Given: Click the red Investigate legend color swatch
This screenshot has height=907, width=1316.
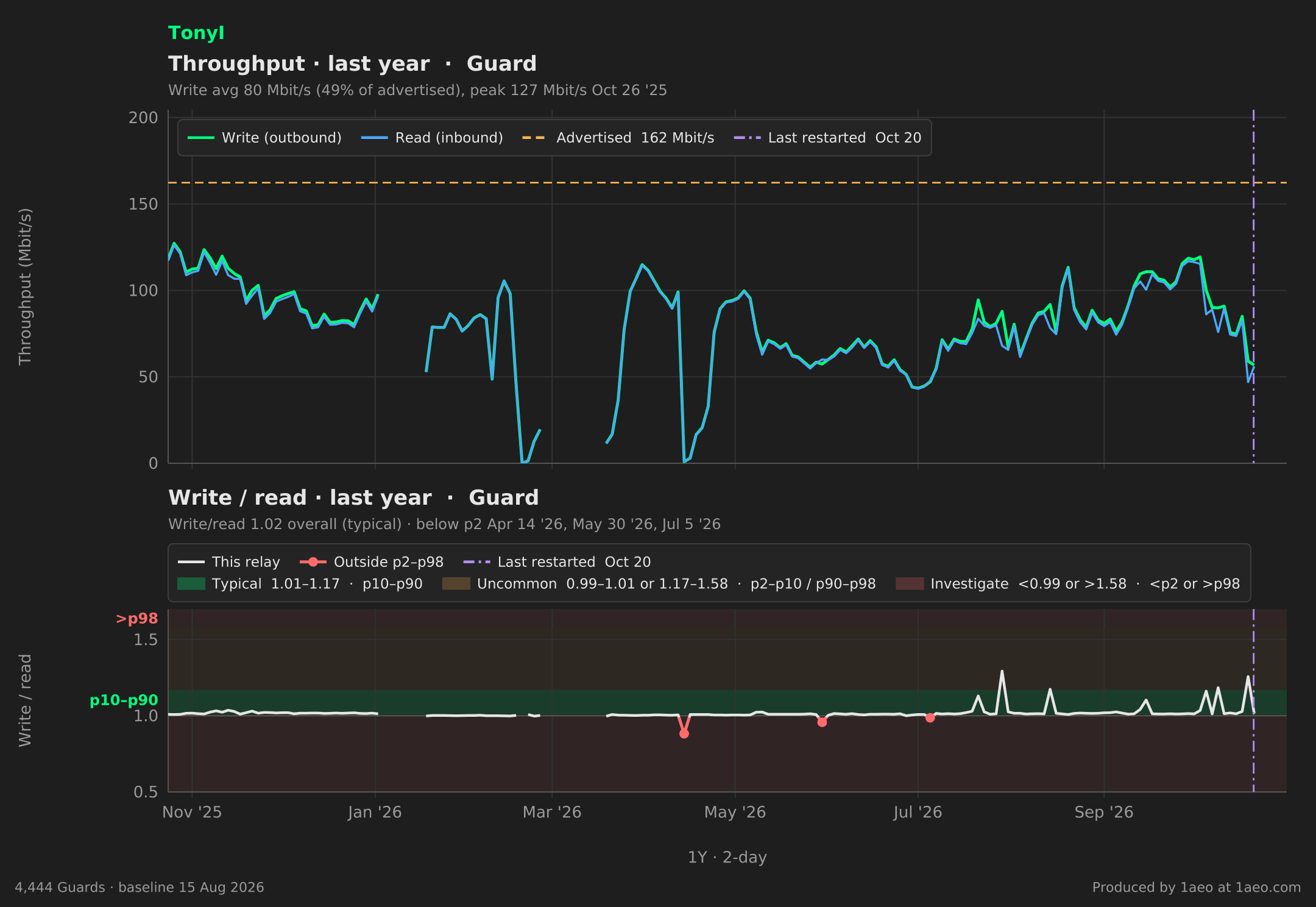Looking at the screenshot, I should pos(910,584).
